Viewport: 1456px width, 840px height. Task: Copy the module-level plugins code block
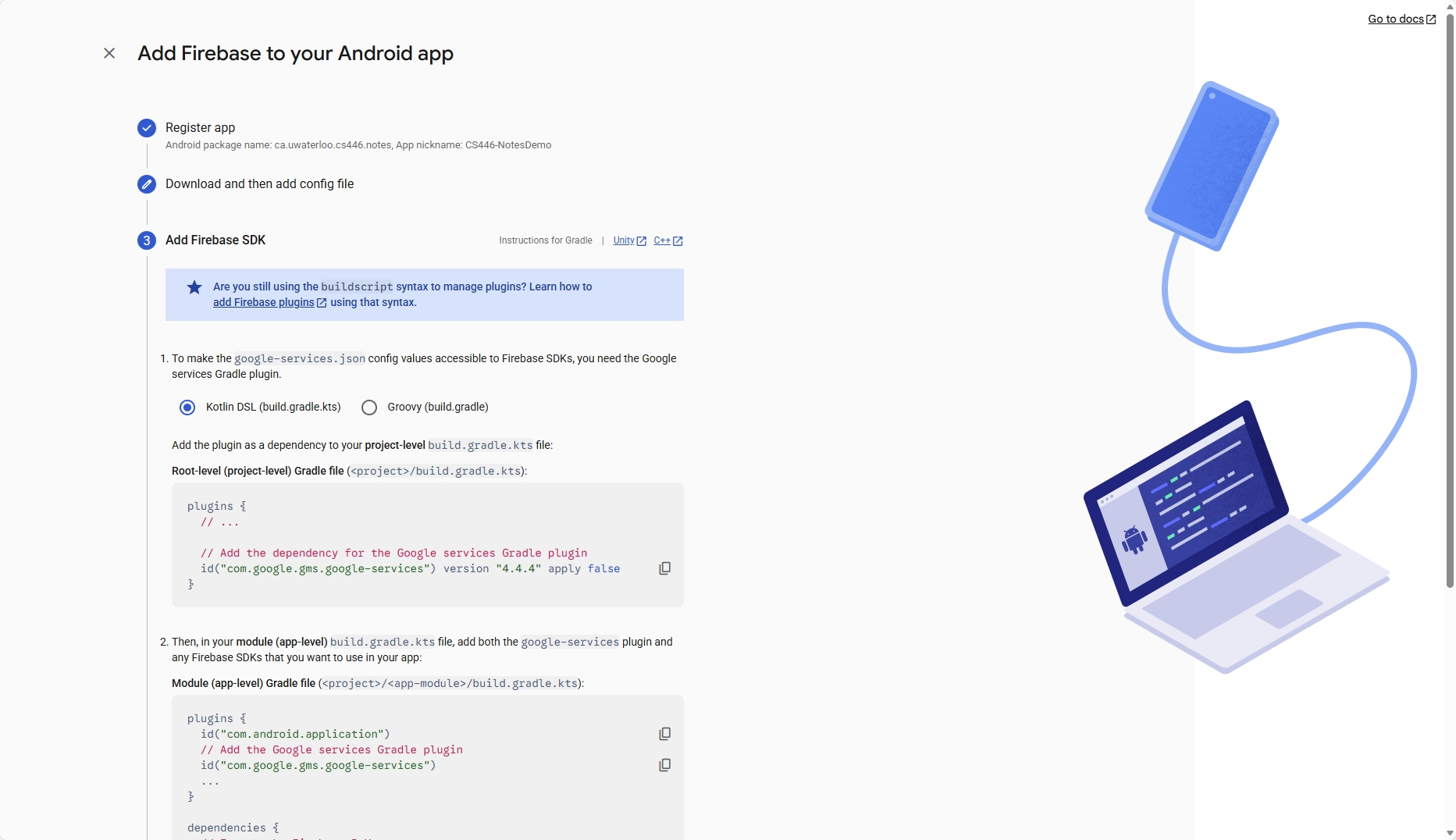pos(664,734)
